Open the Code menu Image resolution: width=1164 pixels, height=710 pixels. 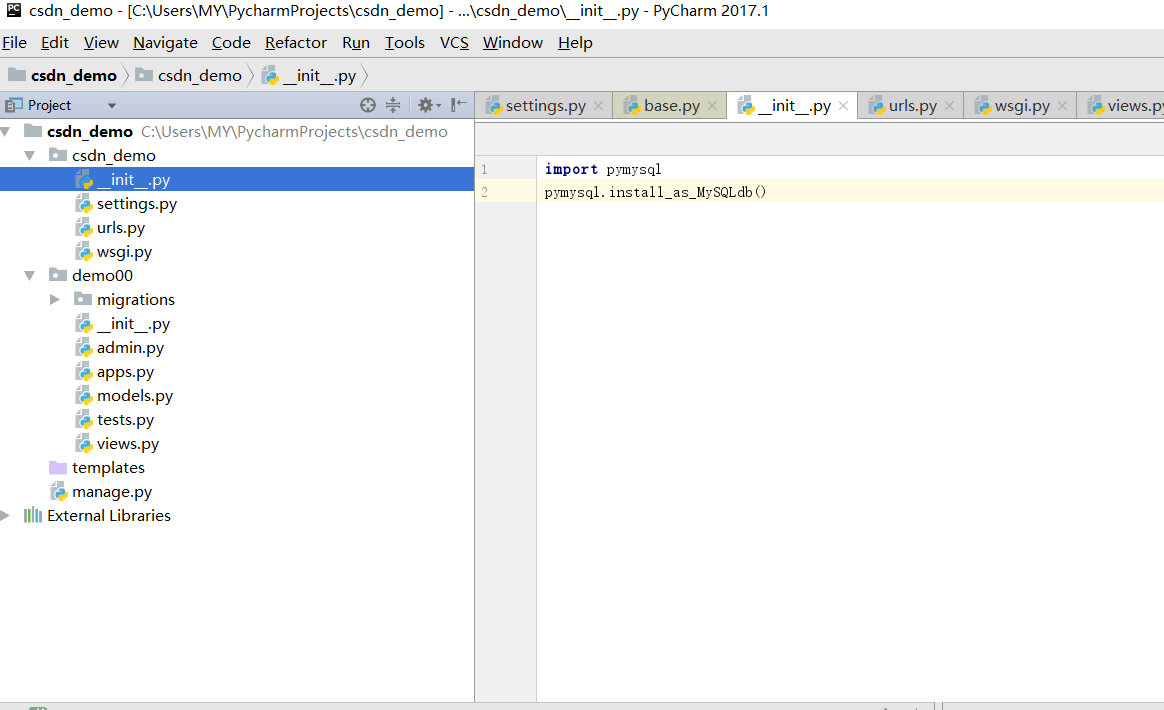tap(231, 43)
